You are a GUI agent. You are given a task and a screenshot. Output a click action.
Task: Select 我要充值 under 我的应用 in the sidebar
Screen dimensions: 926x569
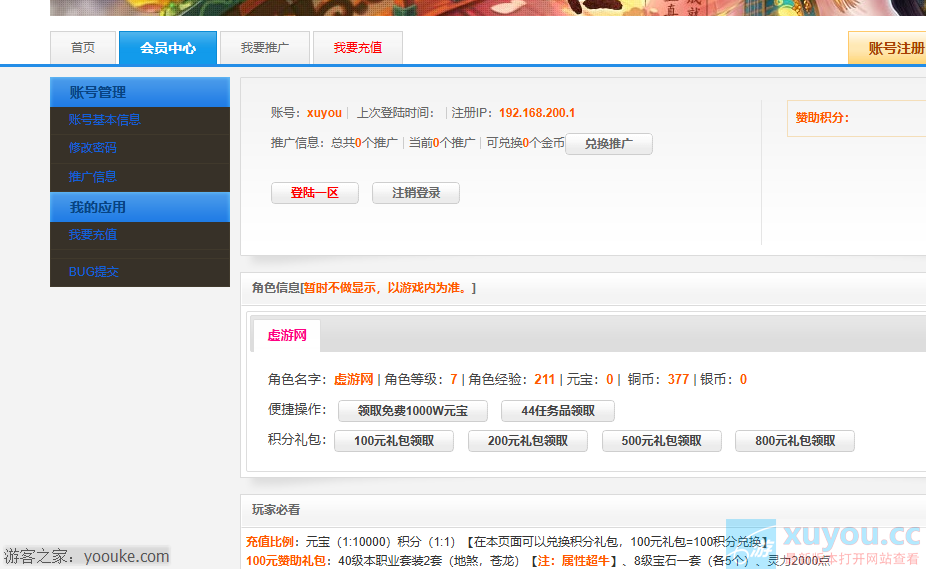93,235
